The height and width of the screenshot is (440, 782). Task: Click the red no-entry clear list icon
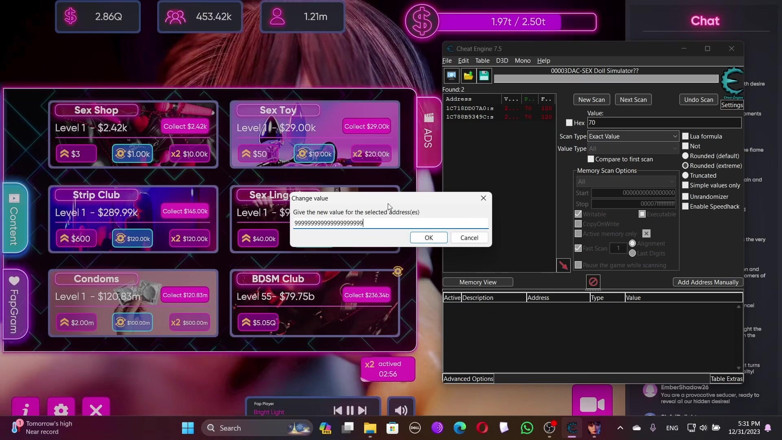[x=592, y=282]
